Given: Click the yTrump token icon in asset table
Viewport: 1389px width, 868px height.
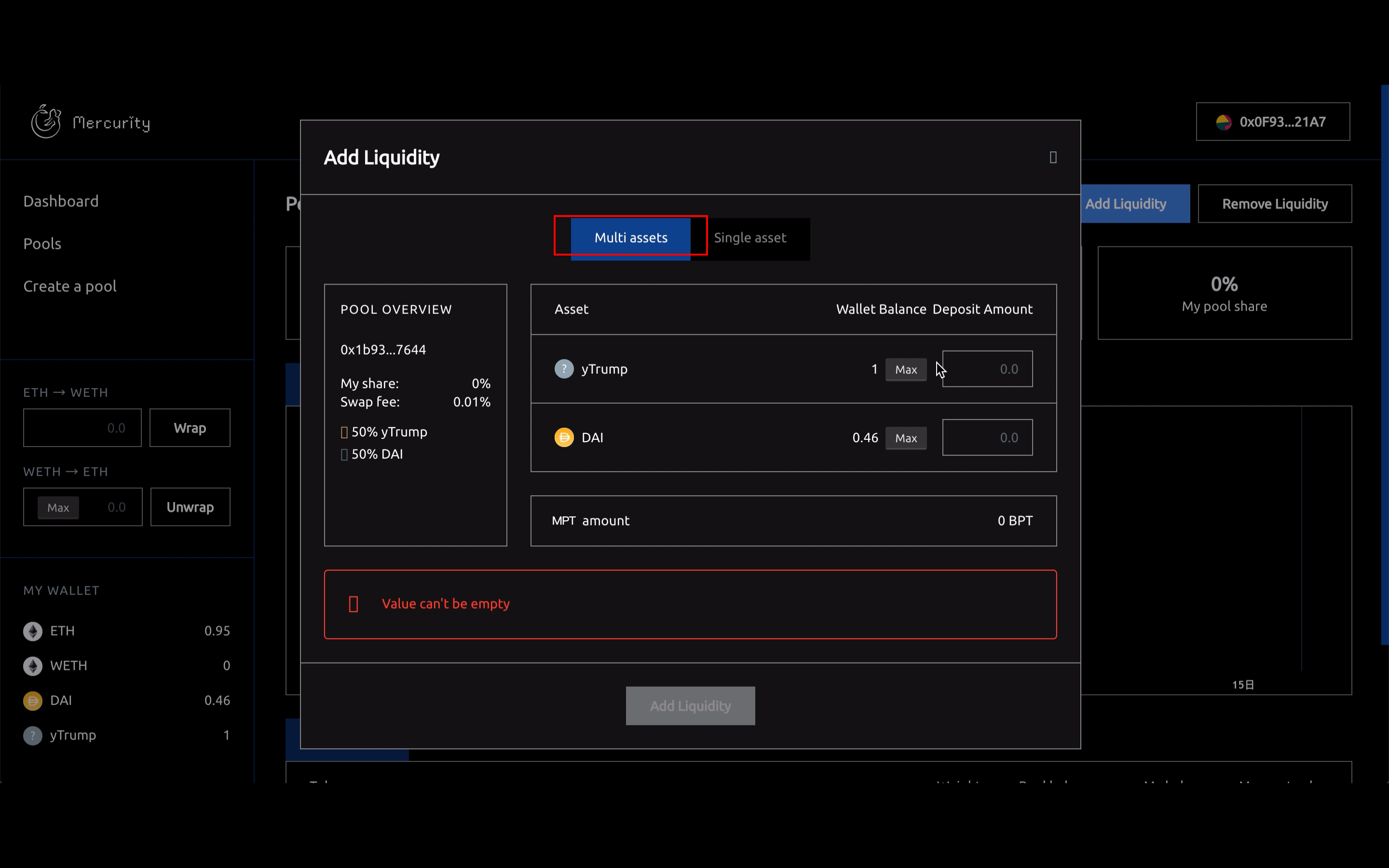Looking at the screenshot, I should point(564,368).
